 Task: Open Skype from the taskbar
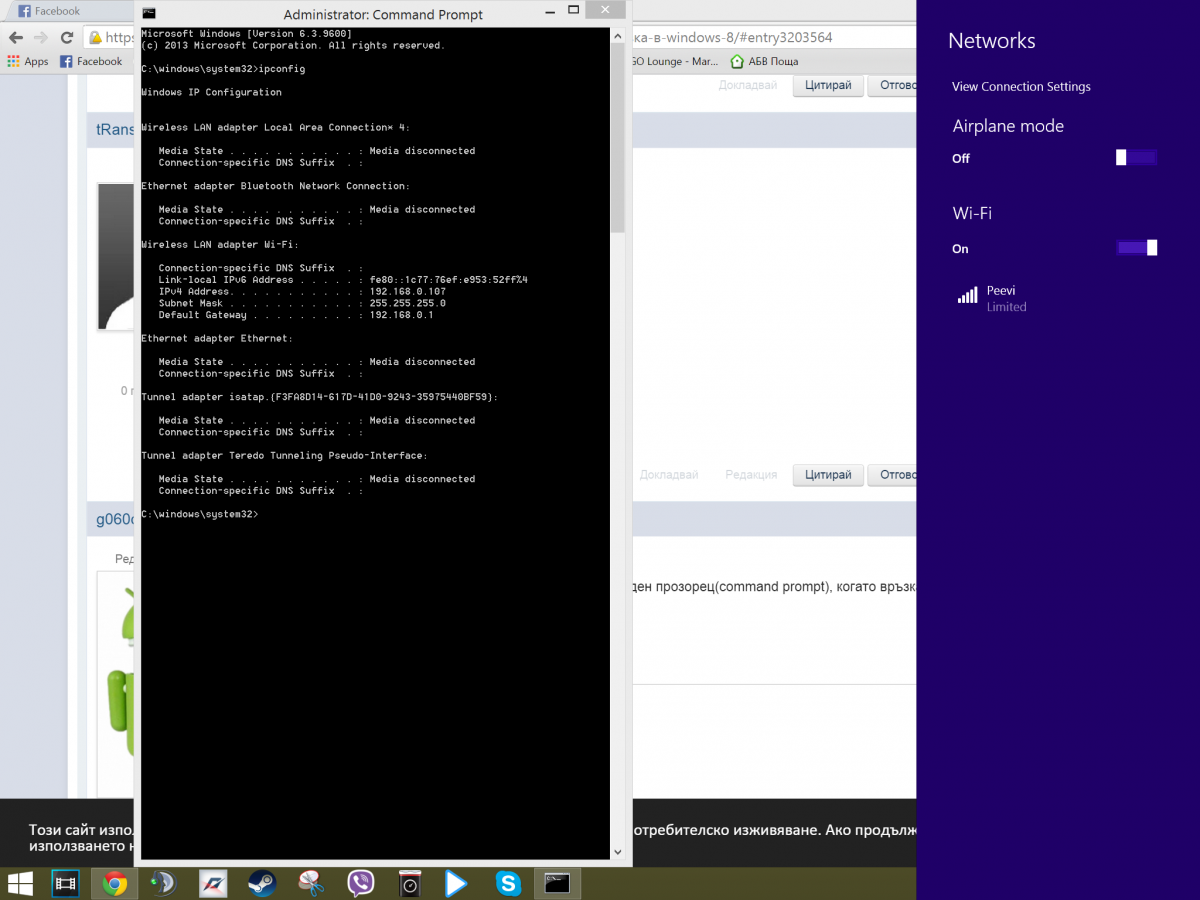click(508, 883)
